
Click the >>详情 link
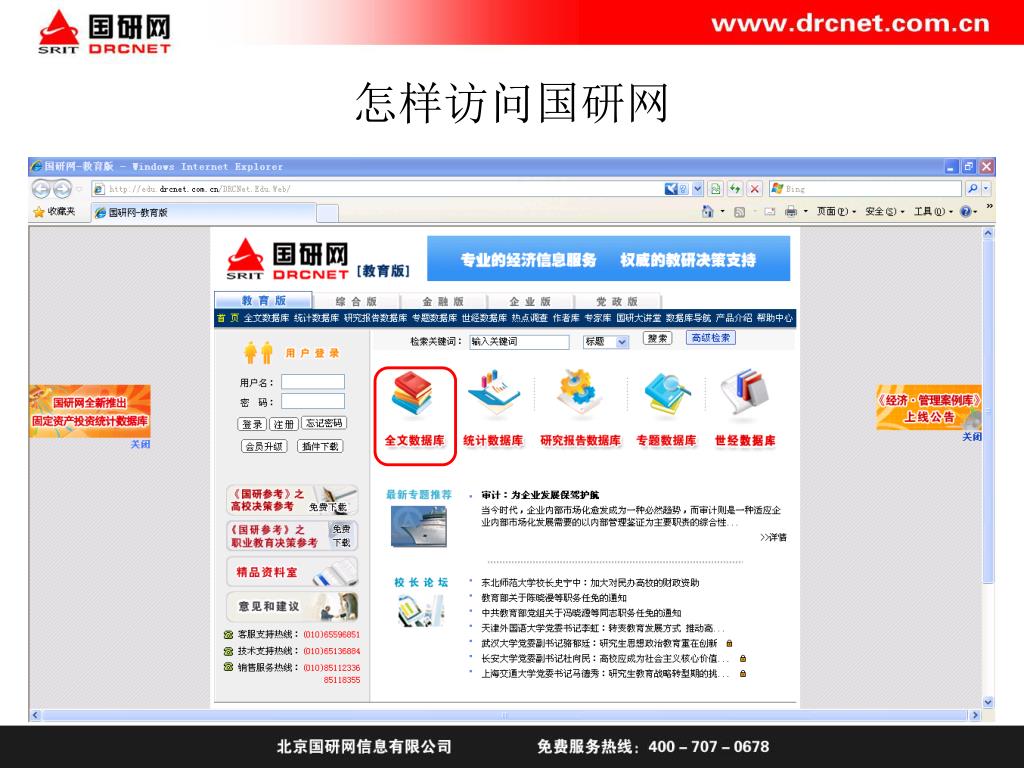pos(773,537)
